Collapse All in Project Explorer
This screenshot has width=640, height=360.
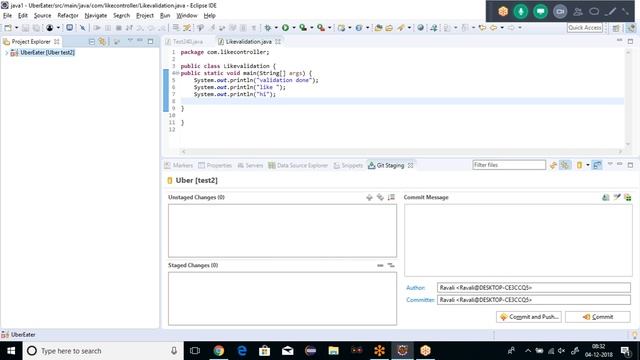point(91,42)
